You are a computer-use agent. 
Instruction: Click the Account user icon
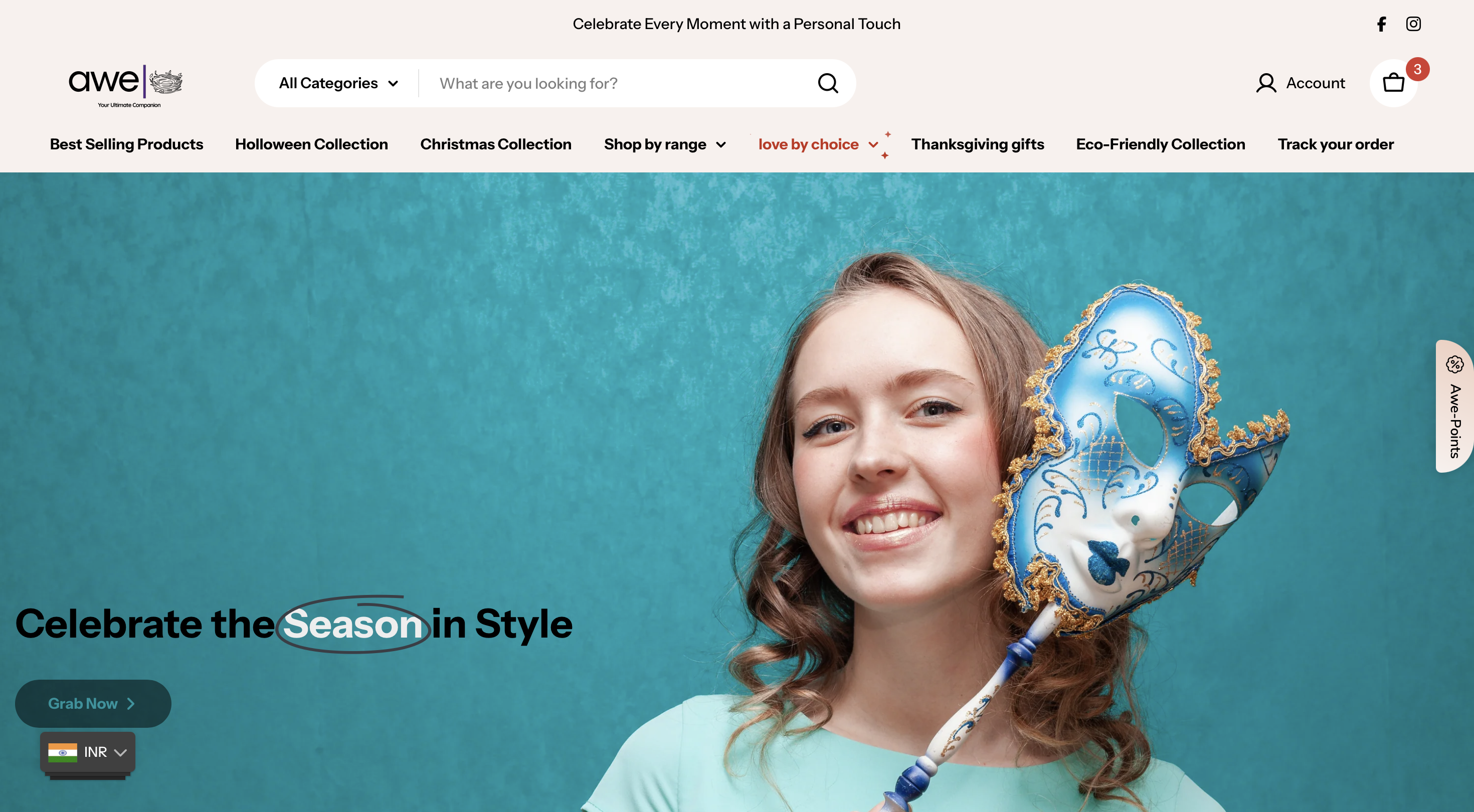[1266, 84]
